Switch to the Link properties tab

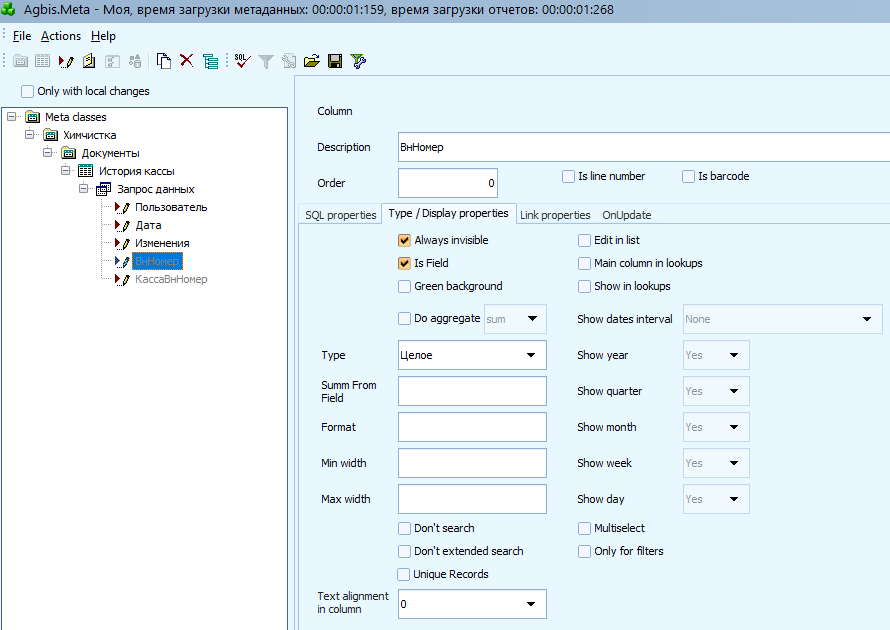pos(555,215)
